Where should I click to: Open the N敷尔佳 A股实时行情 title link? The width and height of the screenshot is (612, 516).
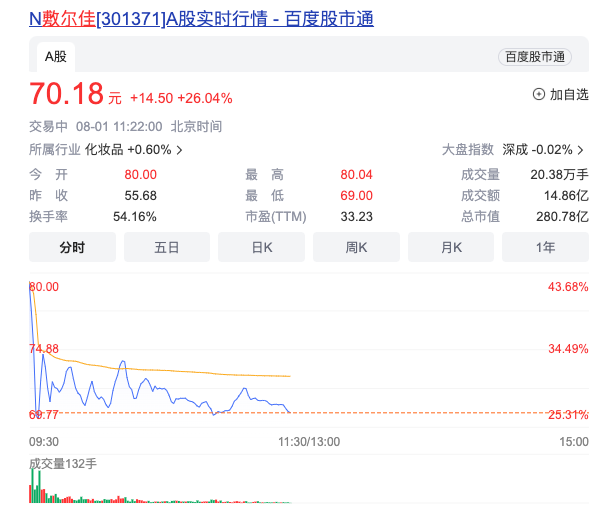pos(201,18)
